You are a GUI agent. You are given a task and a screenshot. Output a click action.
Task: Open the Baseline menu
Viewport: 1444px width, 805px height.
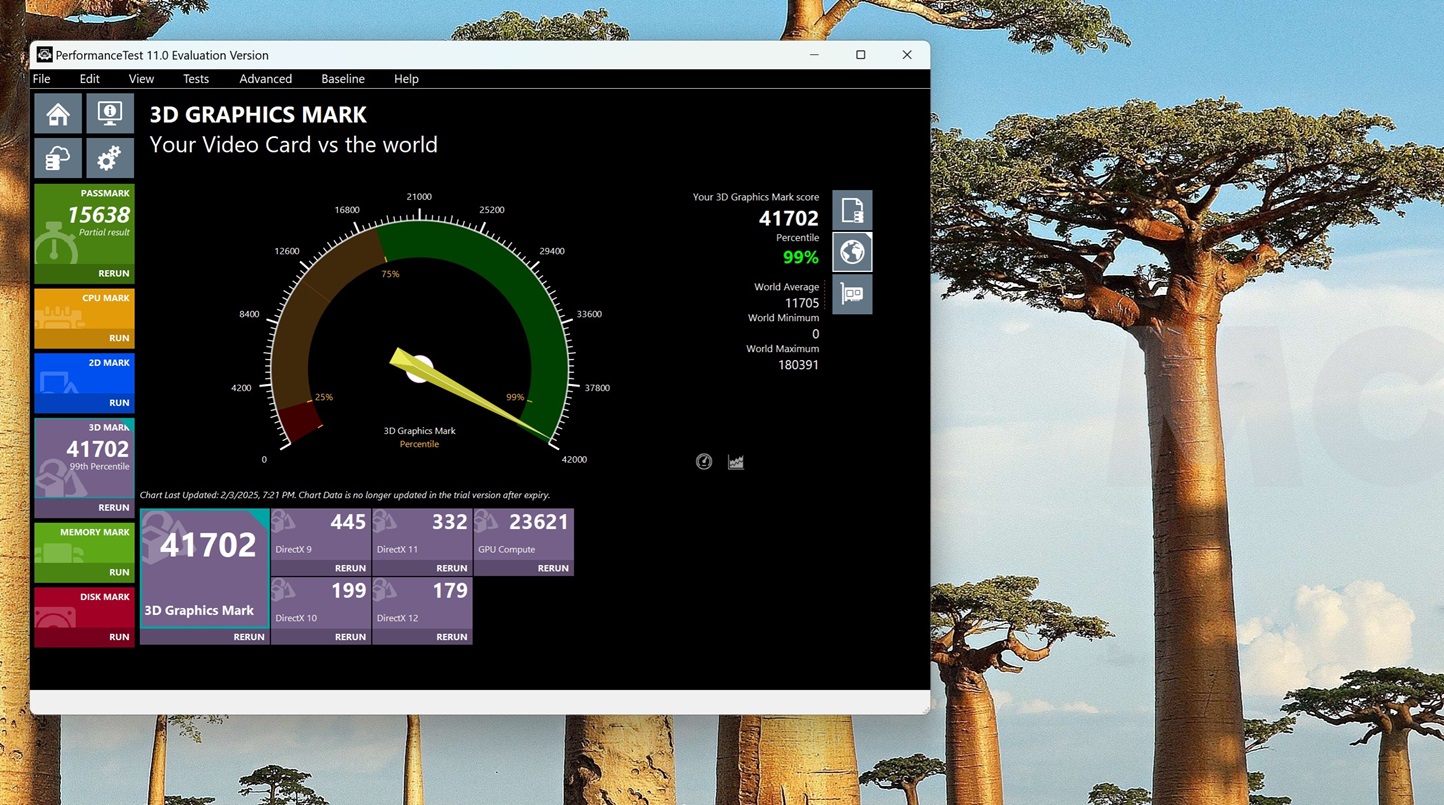click(342, 79)
